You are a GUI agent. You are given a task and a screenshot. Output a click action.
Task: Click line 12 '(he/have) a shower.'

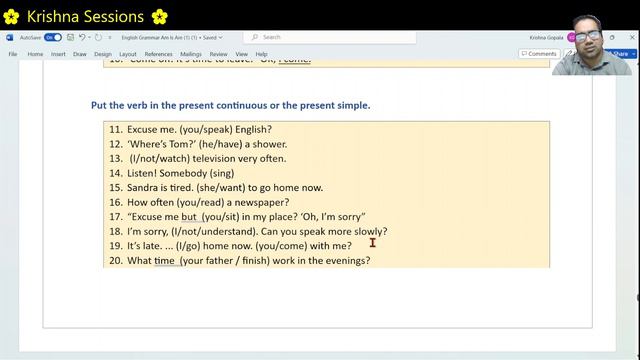click(243, 144)
